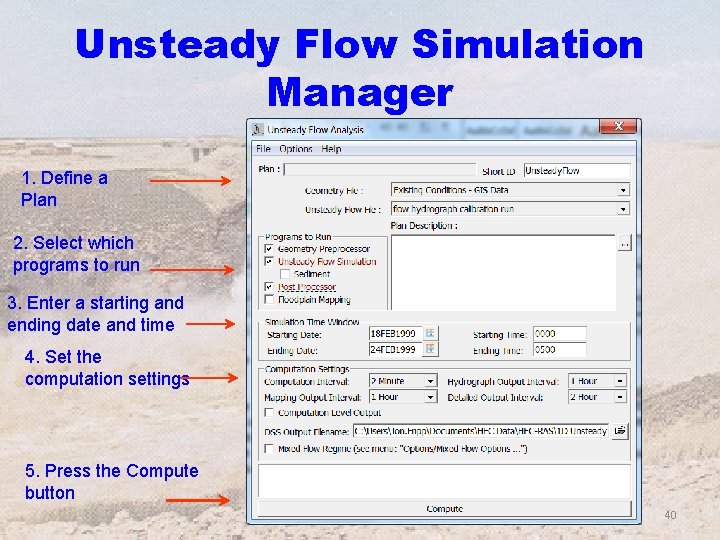Enable Floodplain Mapping checkbox
This screenshot has height=540, width=720.
tap(270, 299)
